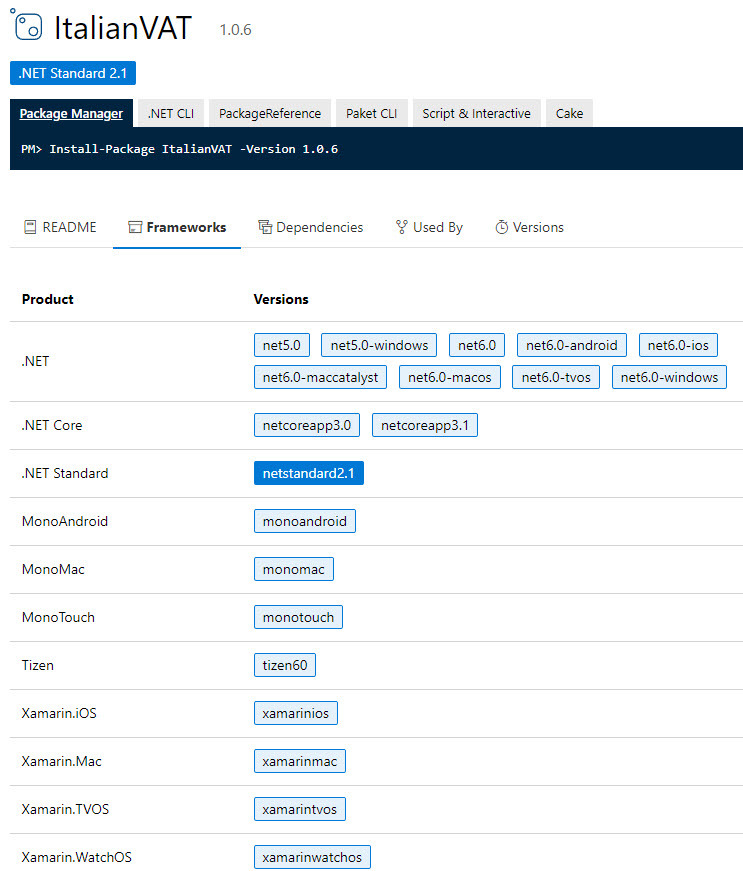
Task: Click the ItalianVAT package icon
Action: pos(26,25)
